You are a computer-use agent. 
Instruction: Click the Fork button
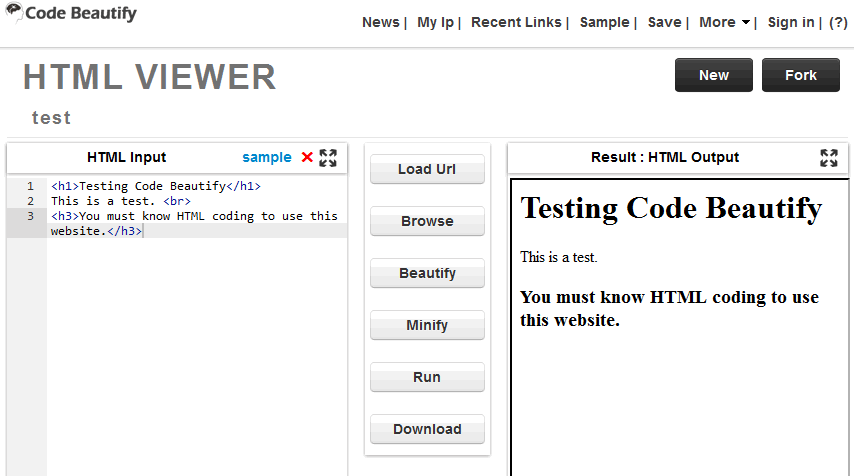pos(801,75)
